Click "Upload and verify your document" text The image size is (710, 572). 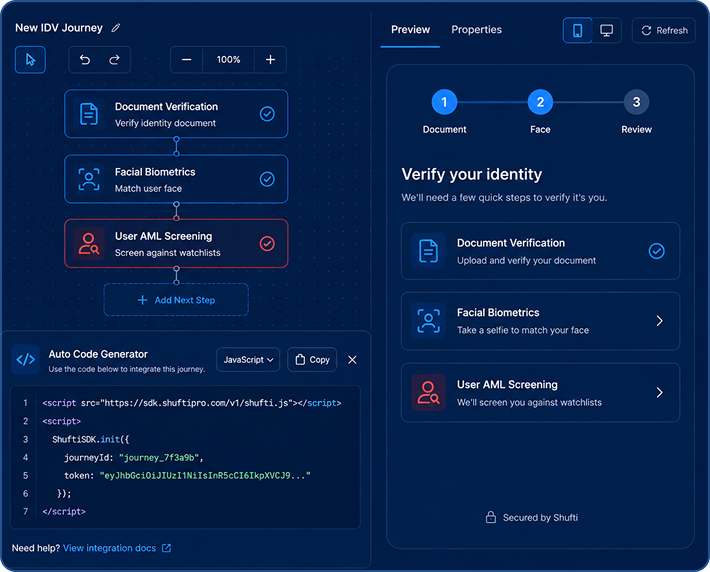[x=526, y=260]
